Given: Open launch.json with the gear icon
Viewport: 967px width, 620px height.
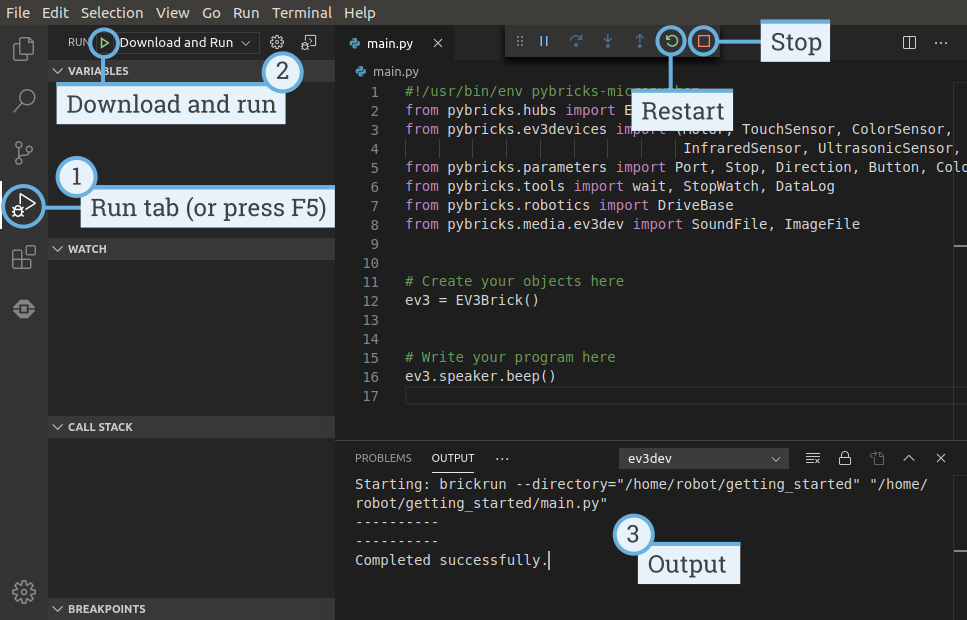Looking at the screenshot, I should coord(277,42).
